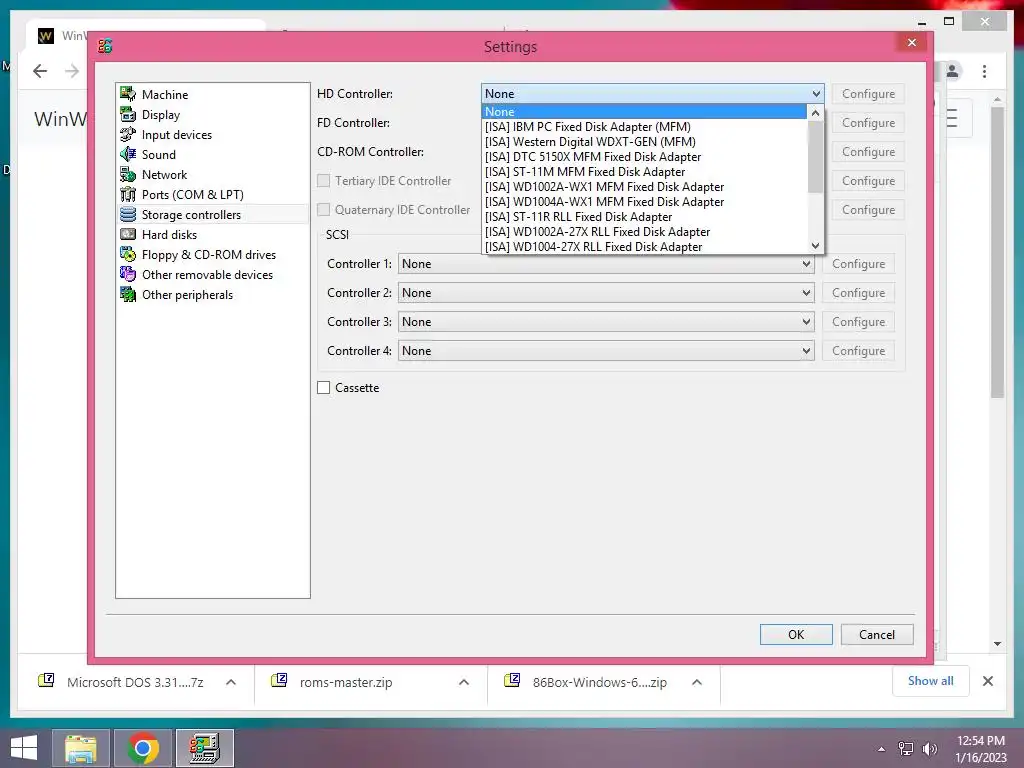Show hidden tray icons arrow
This screenshot has width=1024, height=768.
(882, 749)
